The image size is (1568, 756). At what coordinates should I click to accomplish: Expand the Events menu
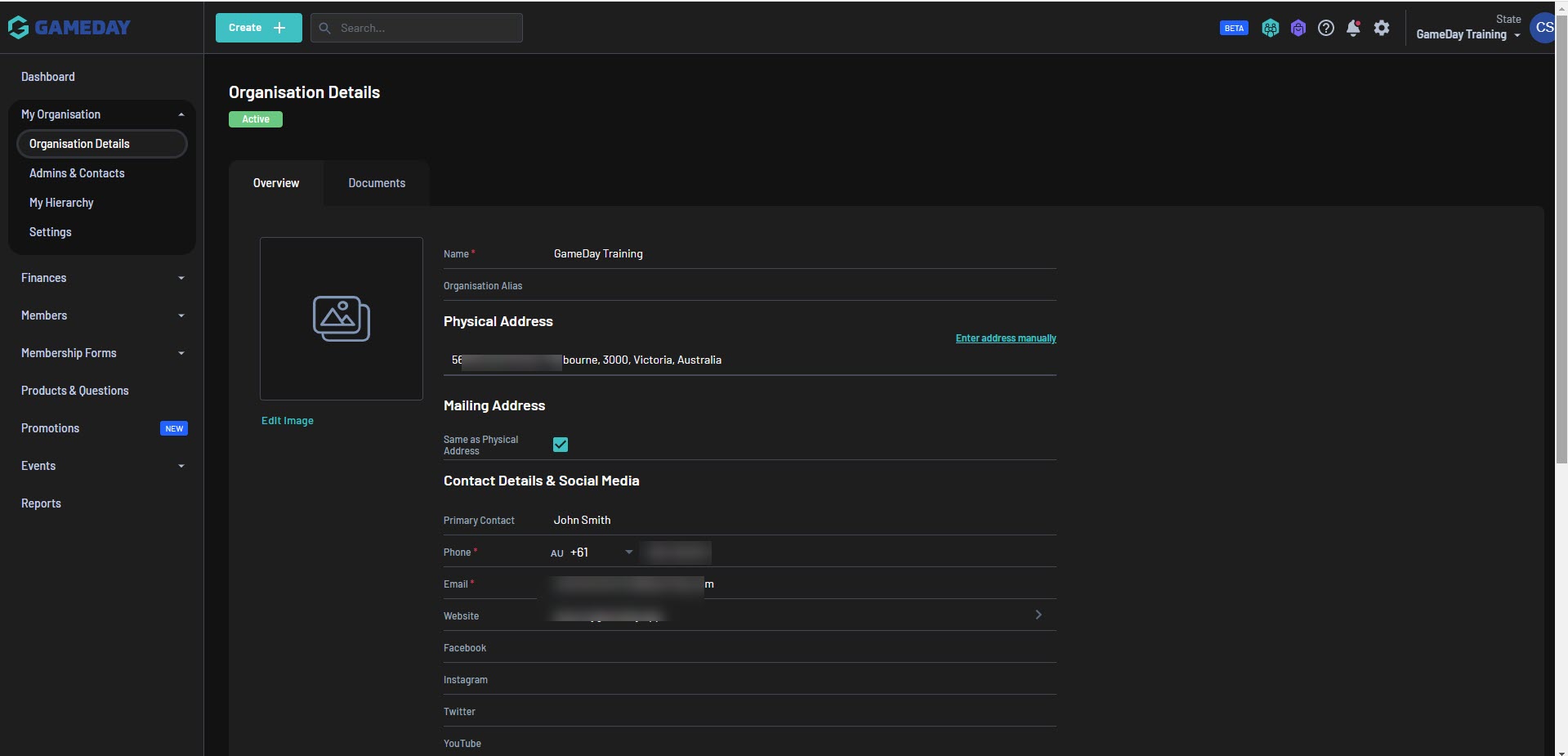tap(102, 466)
